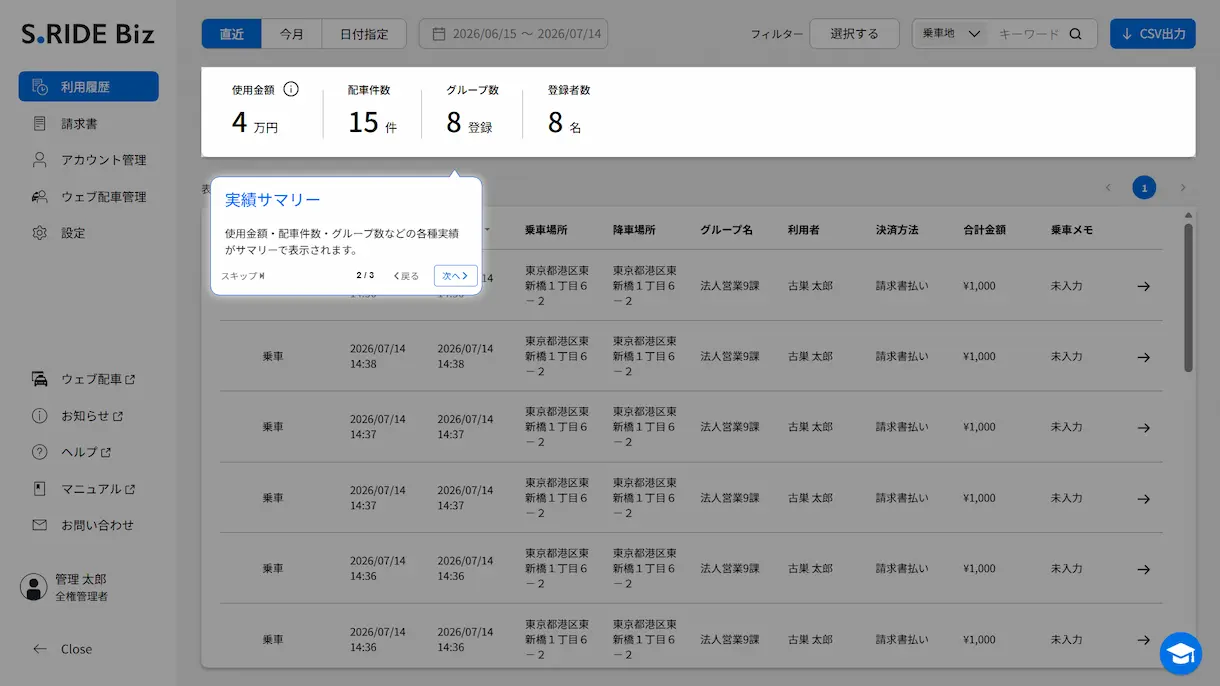The width and height of the screenshot is (1220, 686).
Task: Click スキップ to skip the tour
Action: (243, 276)
